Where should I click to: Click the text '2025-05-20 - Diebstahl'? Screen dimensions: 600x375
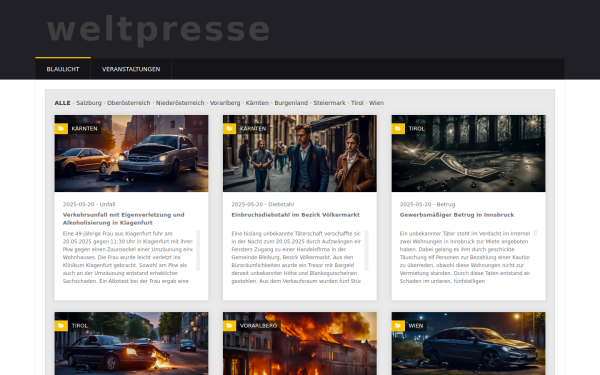tap(262, 204)
